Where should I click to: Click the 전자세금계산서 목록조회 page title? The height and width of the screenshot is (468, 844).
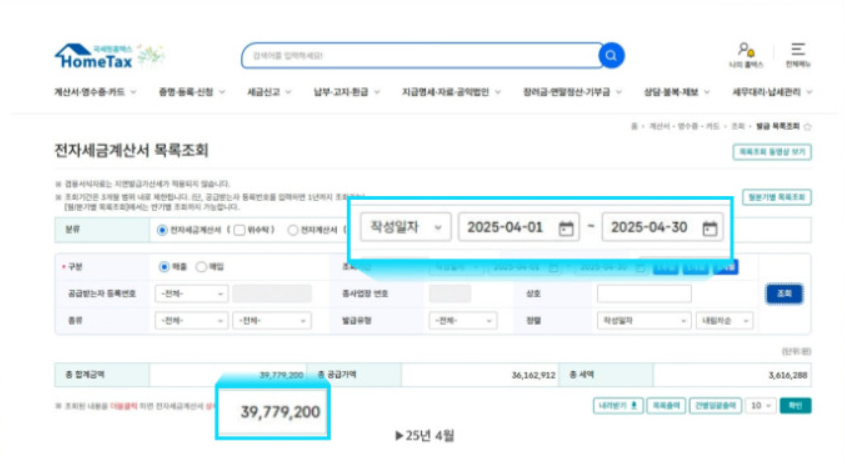[131, 150]
